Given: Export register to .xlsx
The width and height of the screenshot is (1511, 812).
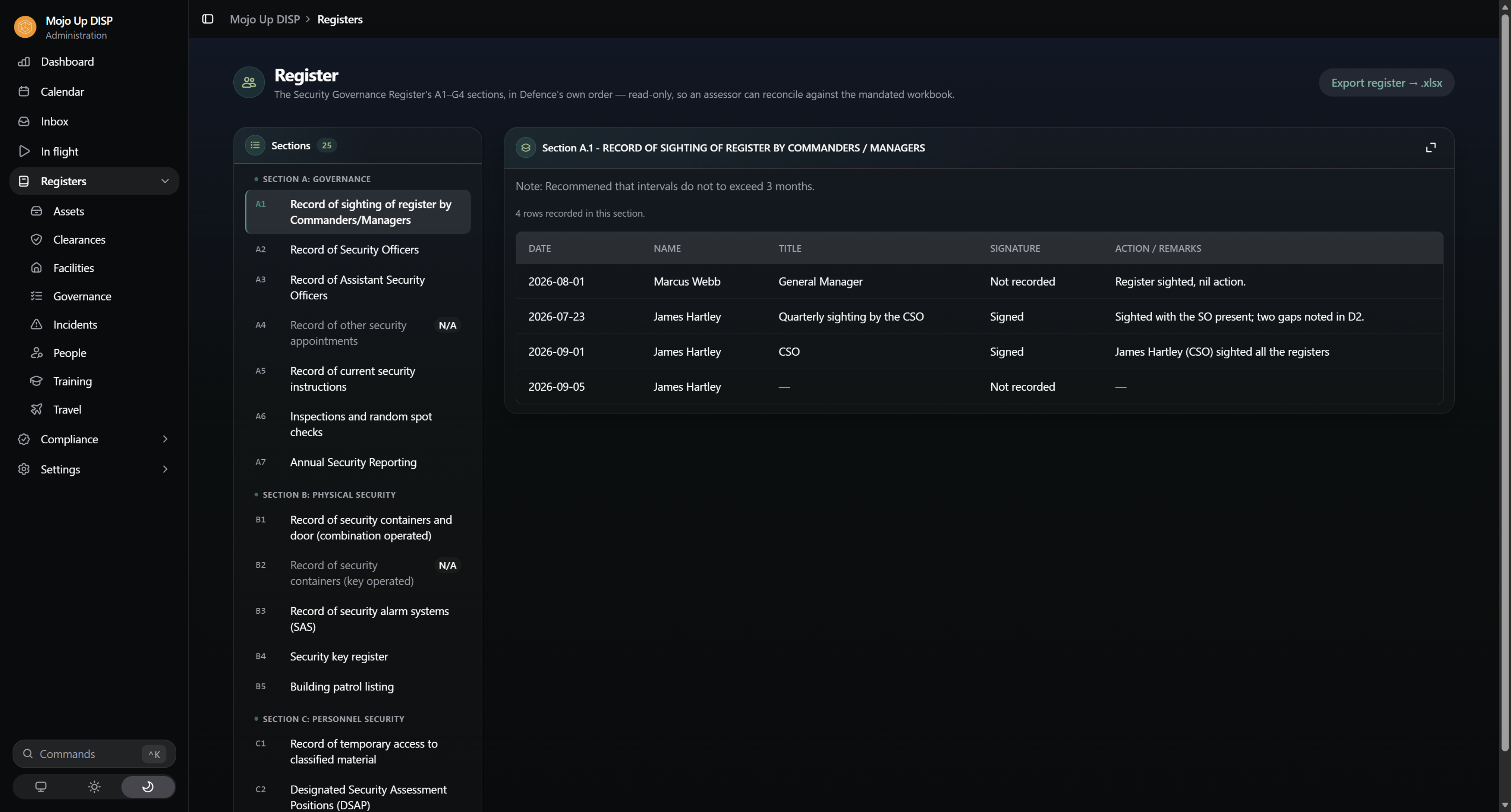Looking at the screenshot, I should [x=1386, y=83].
